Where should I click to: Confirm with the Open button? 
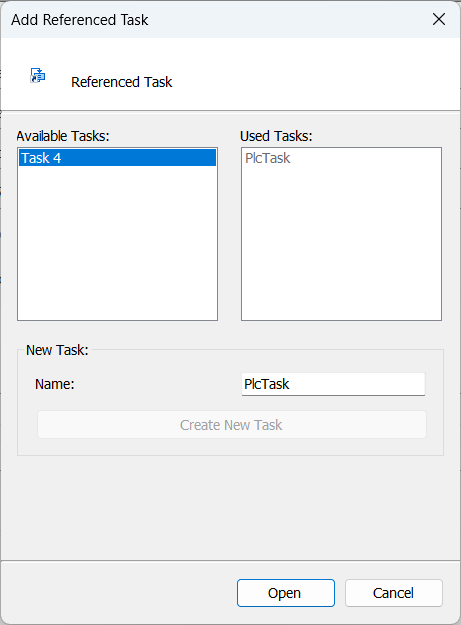pos(286,593)
